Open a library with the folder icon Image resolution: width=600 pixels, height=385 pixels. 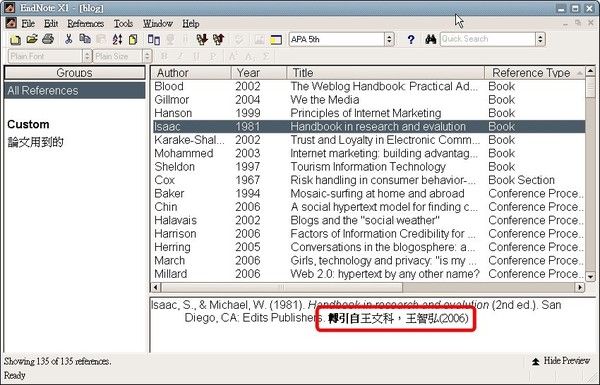[x=32, y=39]
